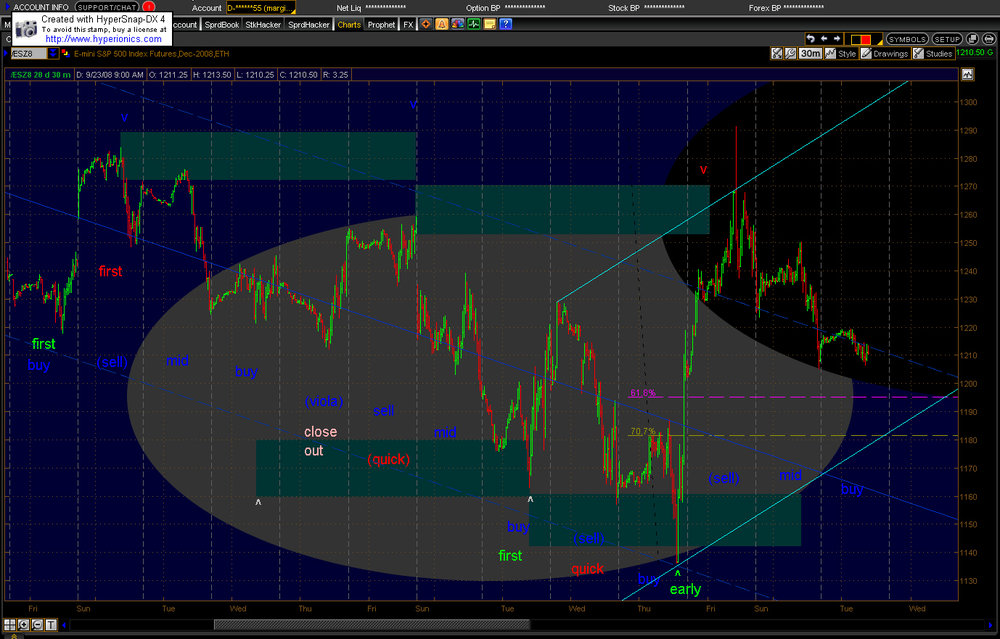
Task: Open the Style menu
Action: pyautogui.click(x=841, y=54)
